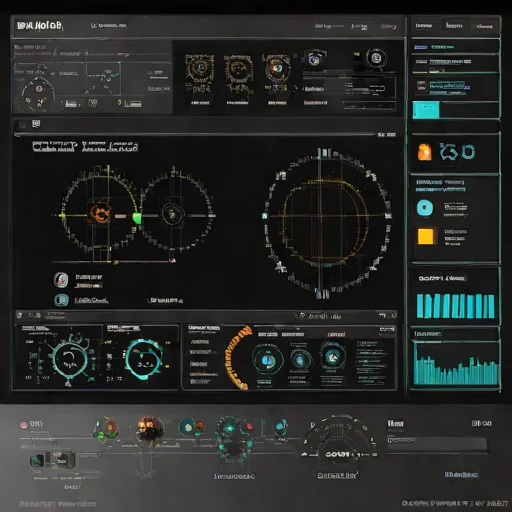The width and height of the screenshot is (512, 512).
Task: Click the red circular icon in bottom strip
Action: click(x=24, y=425)
